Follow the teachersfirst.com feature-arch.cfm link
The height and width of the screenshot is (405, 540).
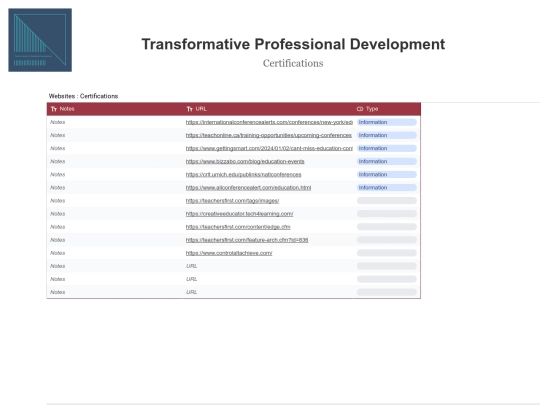click(247, 240)
